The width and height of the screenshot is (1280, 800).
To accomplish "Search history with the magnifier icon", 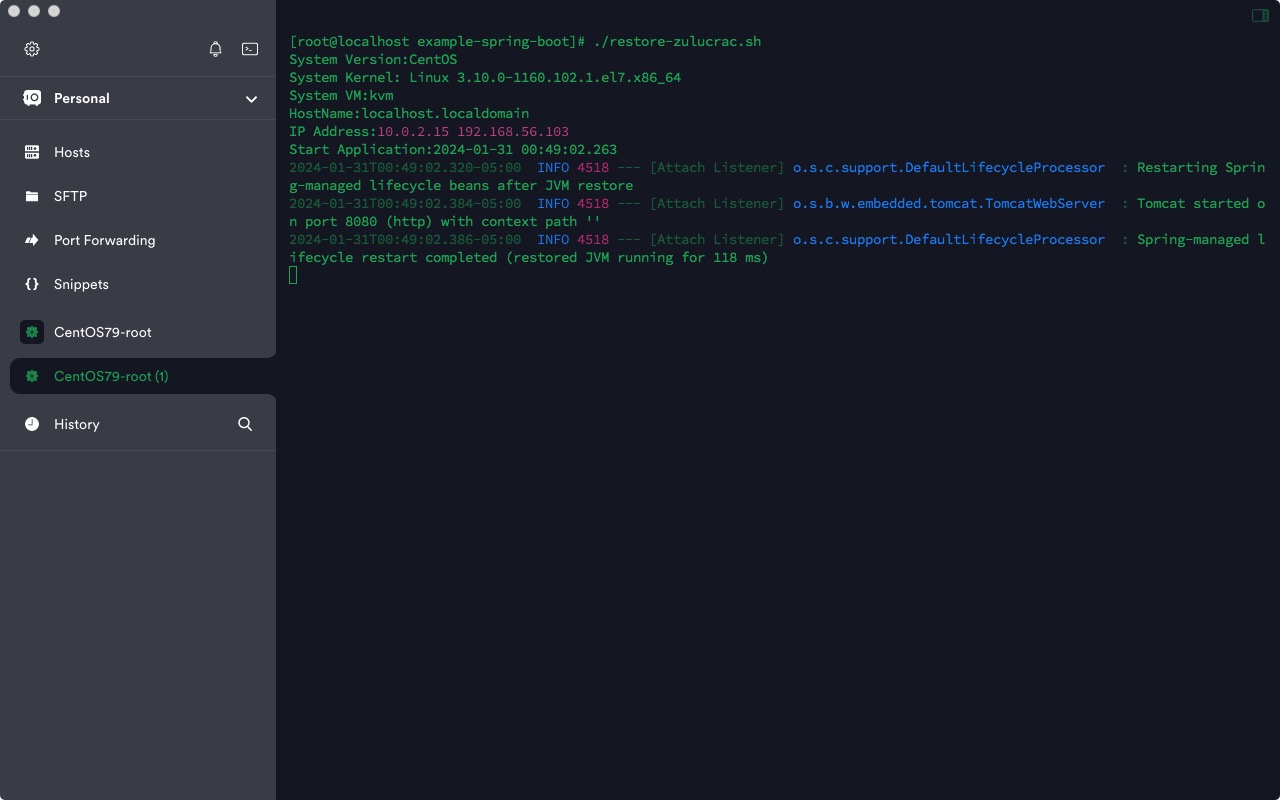I will 245,424.
